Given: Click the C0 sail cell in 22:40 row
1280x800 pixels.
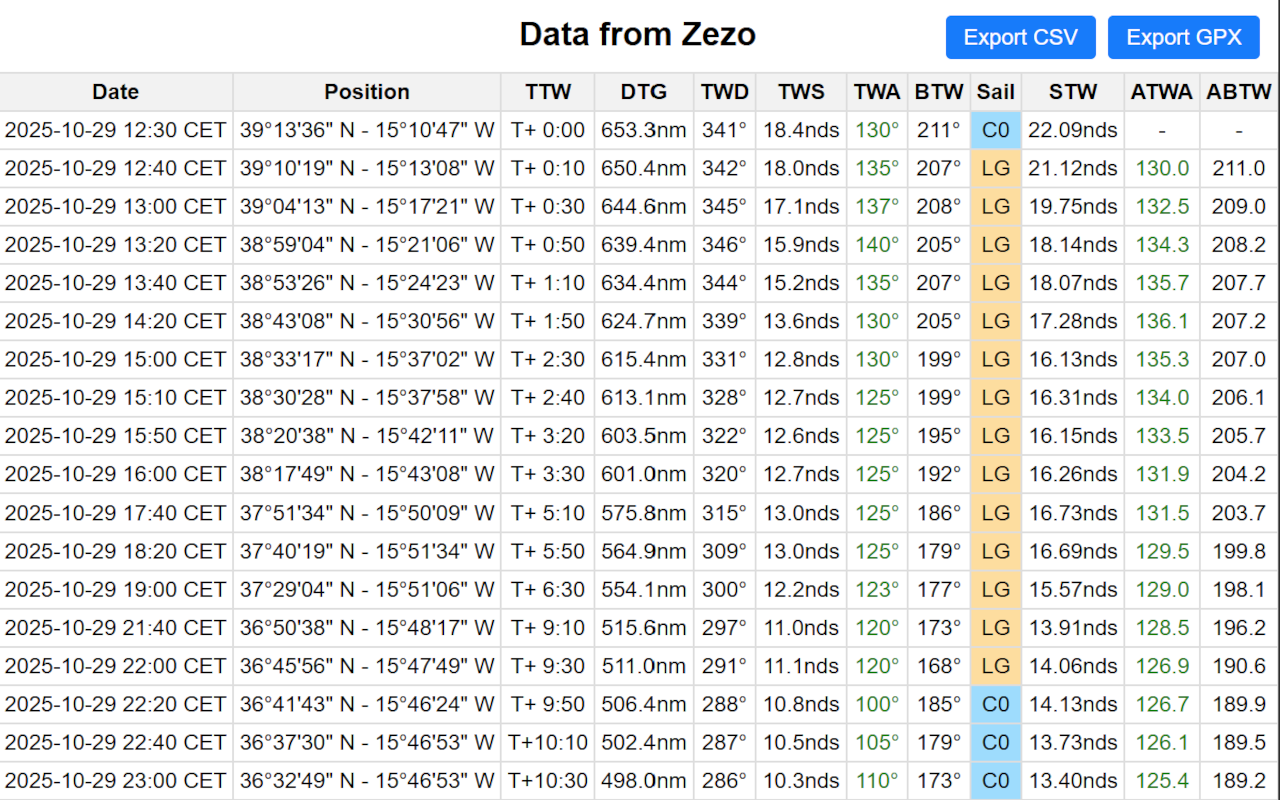Looking at the screenshot, I should click(x=996, y=743).
